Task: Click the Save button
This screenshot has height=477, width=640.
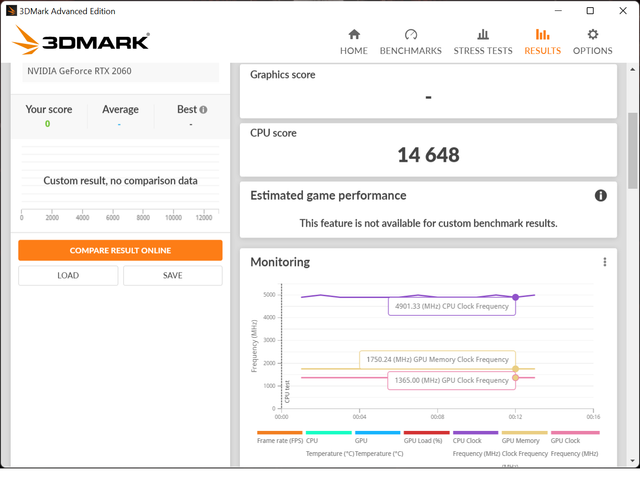Action: point(173,276)
